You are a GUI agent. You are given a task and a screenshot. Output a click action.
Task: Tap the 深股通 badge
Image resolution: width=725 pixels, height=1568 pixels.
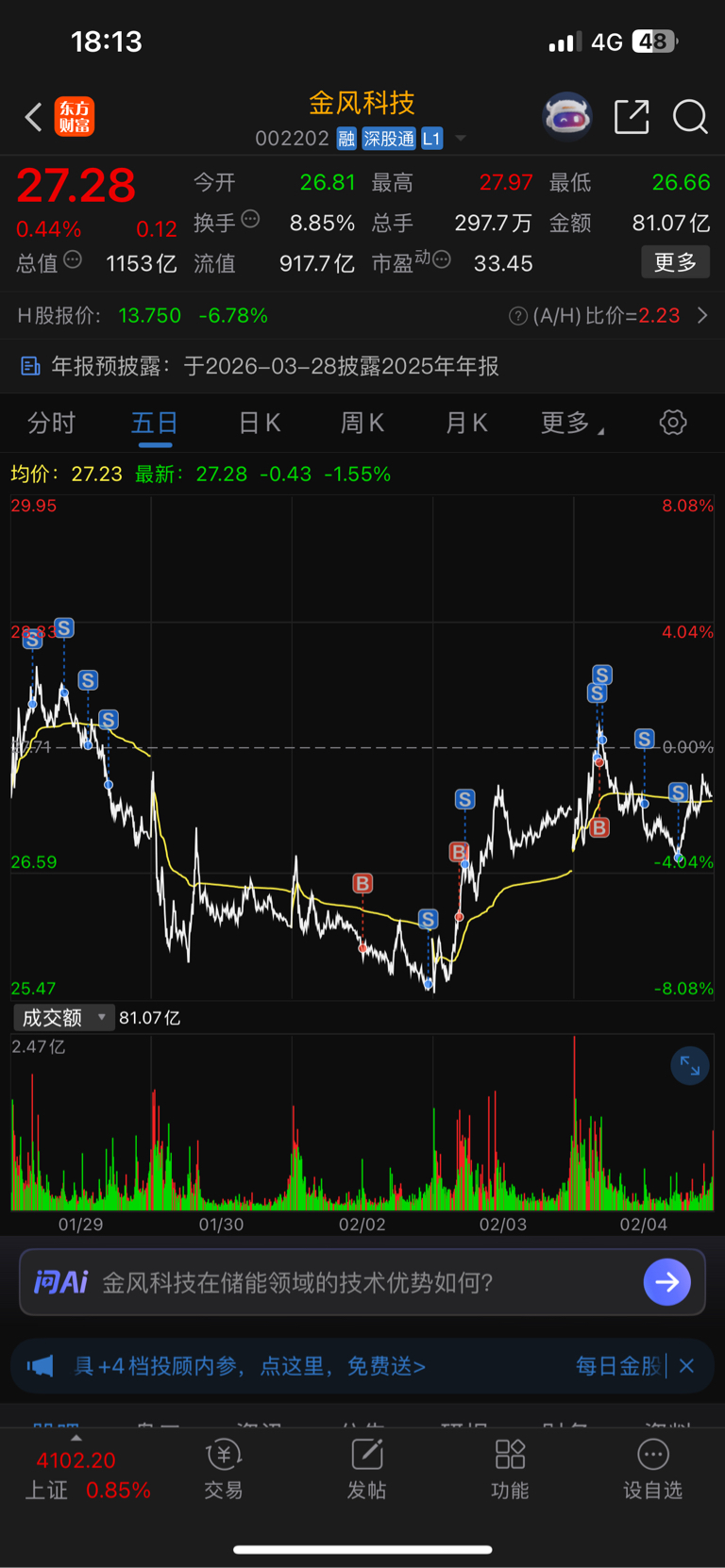click(x=389, y=139)
